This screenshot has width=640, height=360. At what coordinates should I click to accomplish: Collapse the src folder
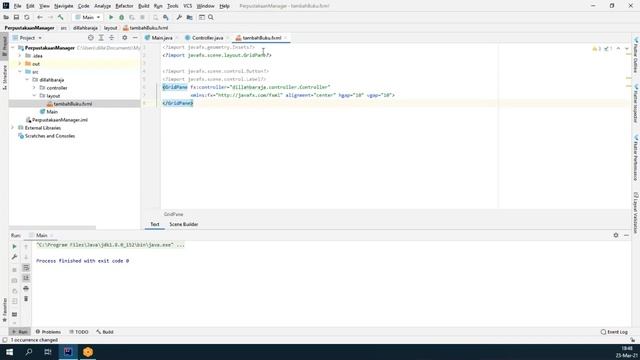click(x=20, y=72)
